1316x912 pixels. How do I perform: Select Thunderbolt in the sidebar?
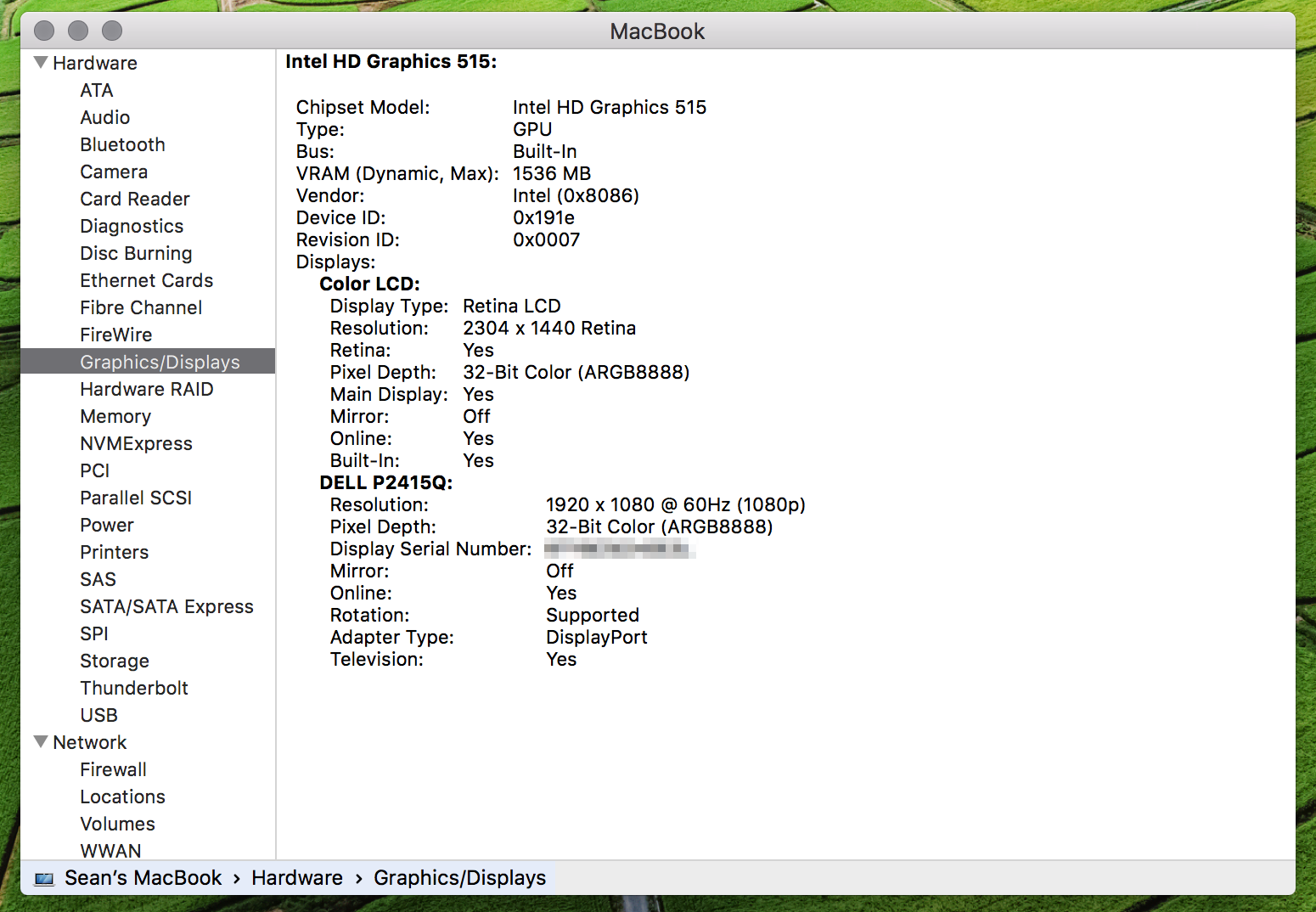coord(134,688)
